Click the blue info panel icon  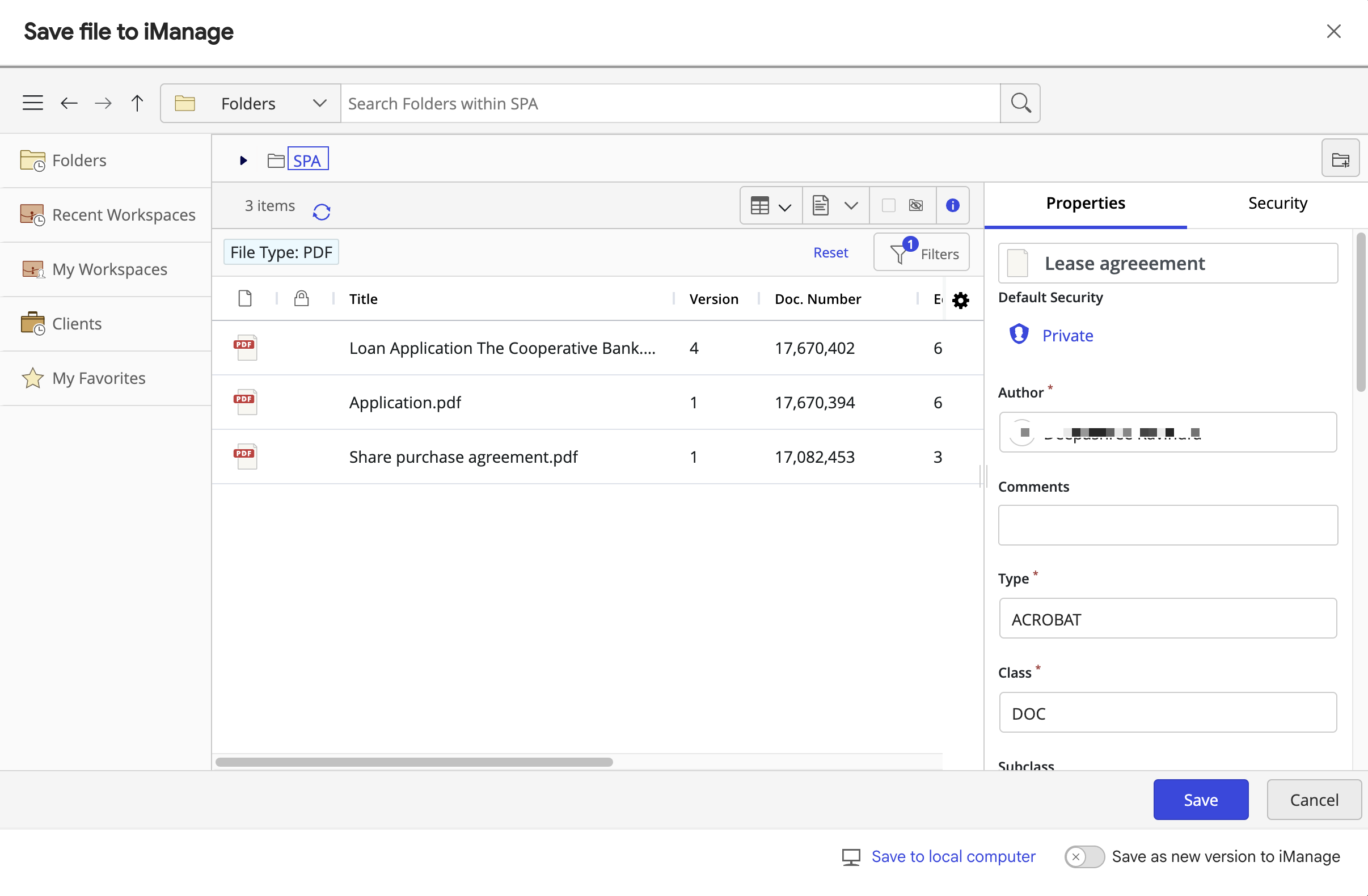pyautogui.click(x=952, y=205)
